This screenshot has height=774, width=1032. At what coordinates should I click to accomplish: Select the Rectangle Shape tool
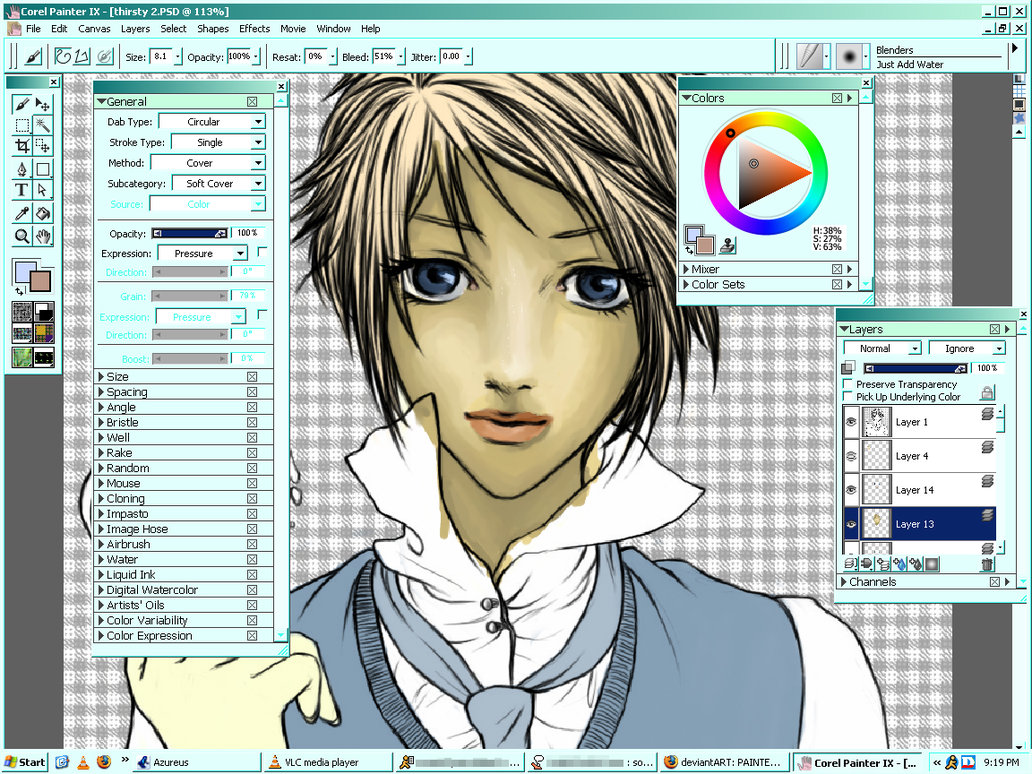[x=43, y=169]
